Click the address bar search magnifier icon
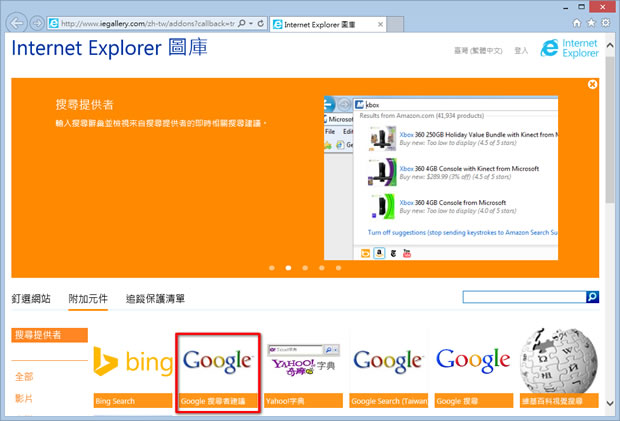The width and height of the screenshot is (620, 421). 242,23
